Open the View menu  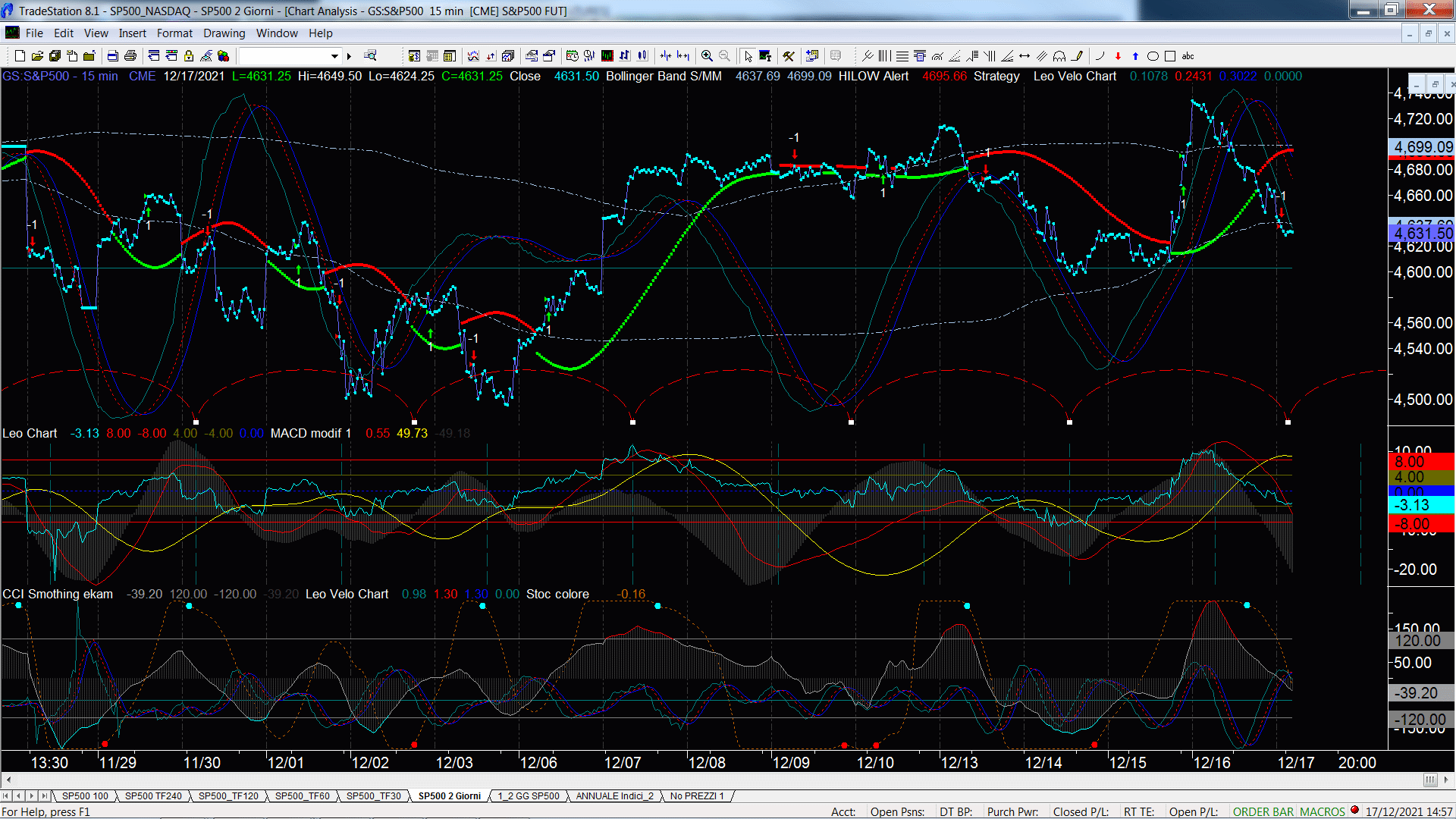click(96, 33)
